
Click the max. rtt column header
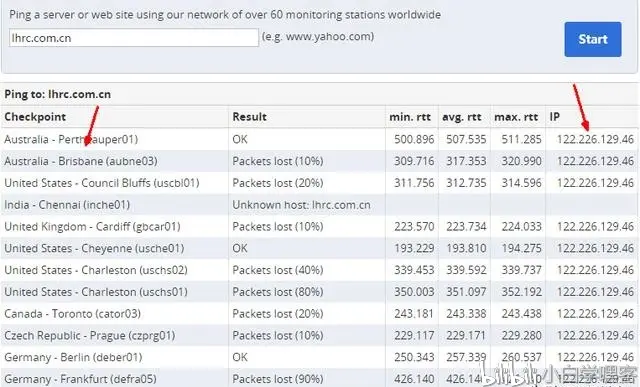pyautogui.click(x=516, y=117)
